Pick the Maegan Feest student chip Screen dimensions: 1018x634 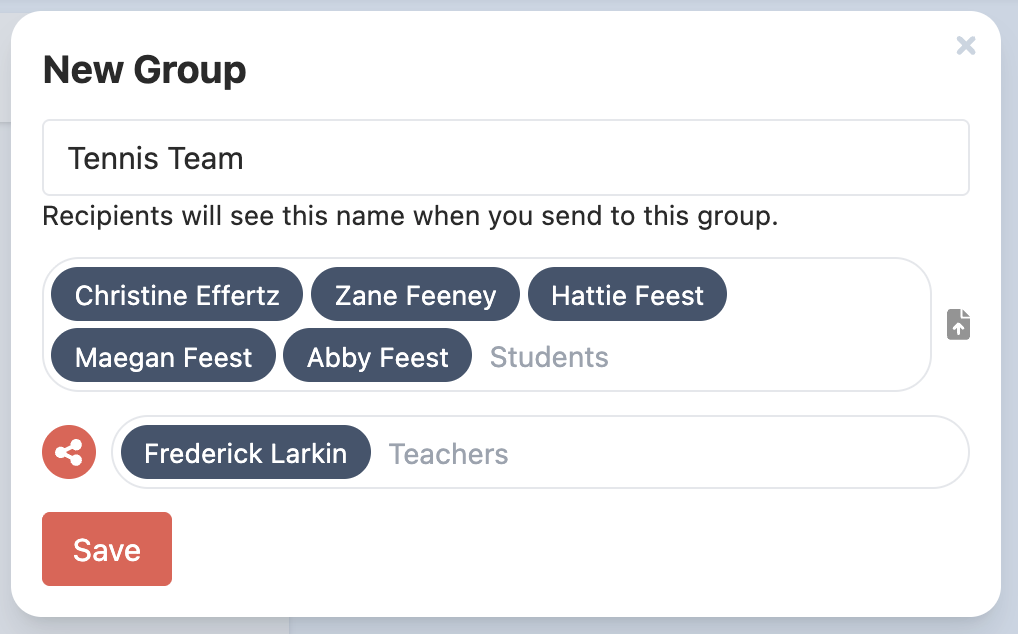pos(163,357)
